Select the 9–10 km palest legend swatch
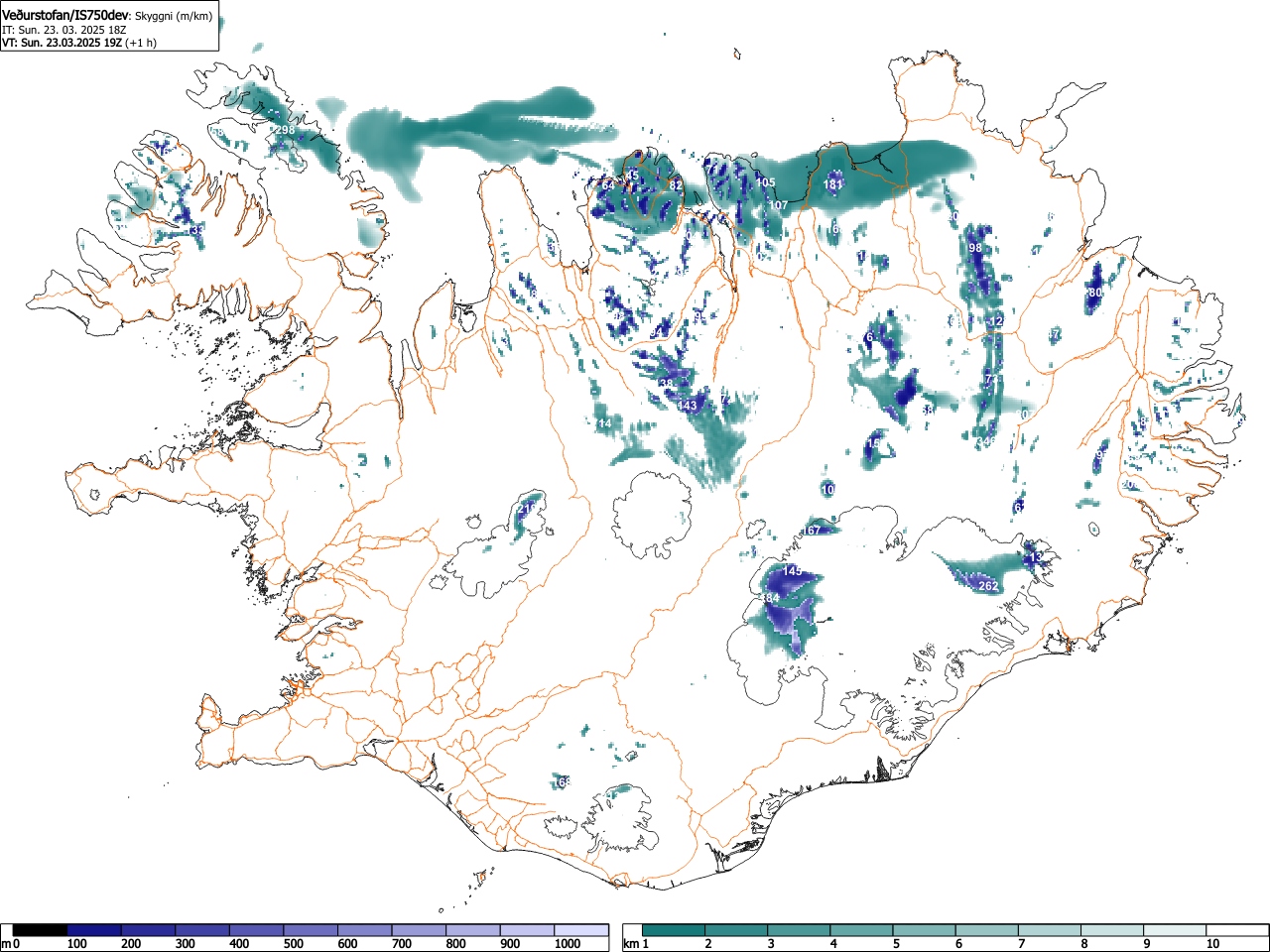 1176,930
